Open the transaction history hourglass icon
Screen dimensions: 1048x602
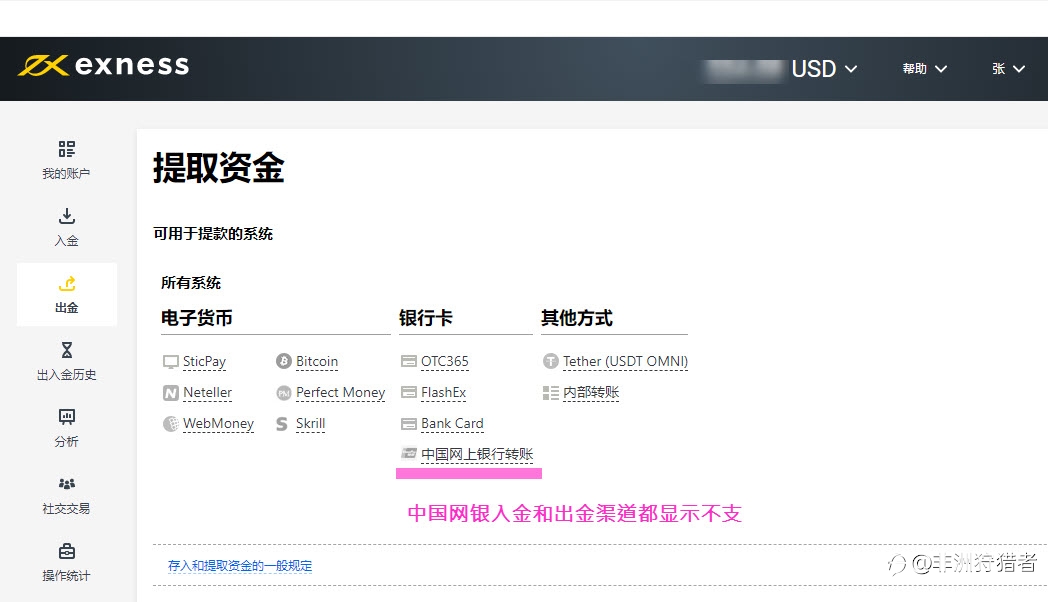pos(66,350)
